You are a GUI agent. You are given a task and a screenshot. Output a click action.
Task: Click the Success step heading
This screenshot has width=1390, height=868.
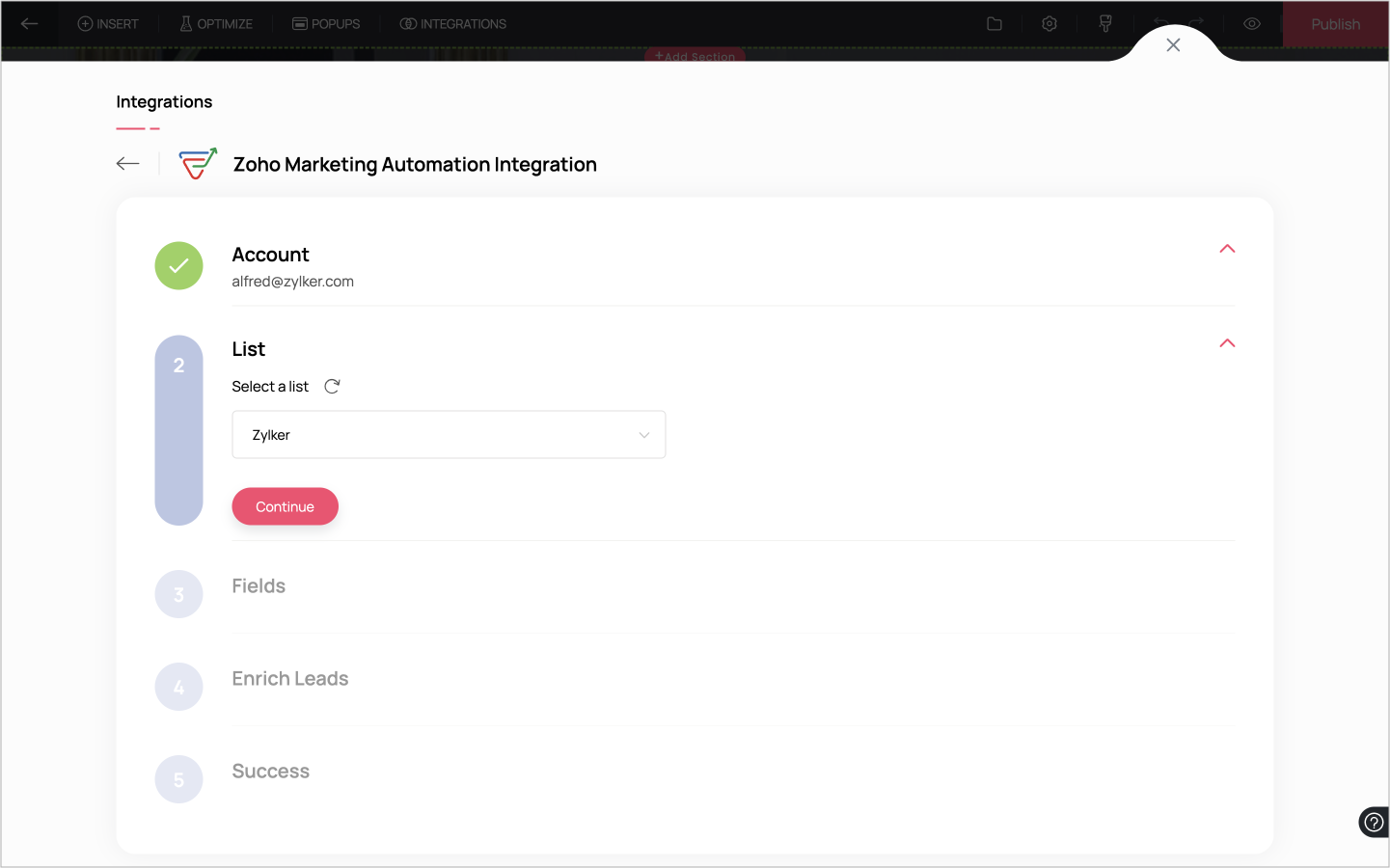(x=271, y=772)
